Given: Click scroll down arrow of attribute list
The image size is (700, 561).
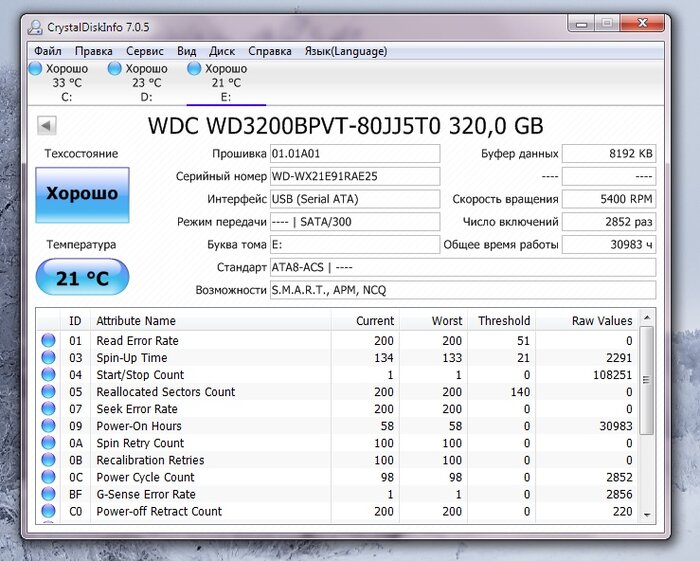Looking at the screenshot, I should 647,515.
